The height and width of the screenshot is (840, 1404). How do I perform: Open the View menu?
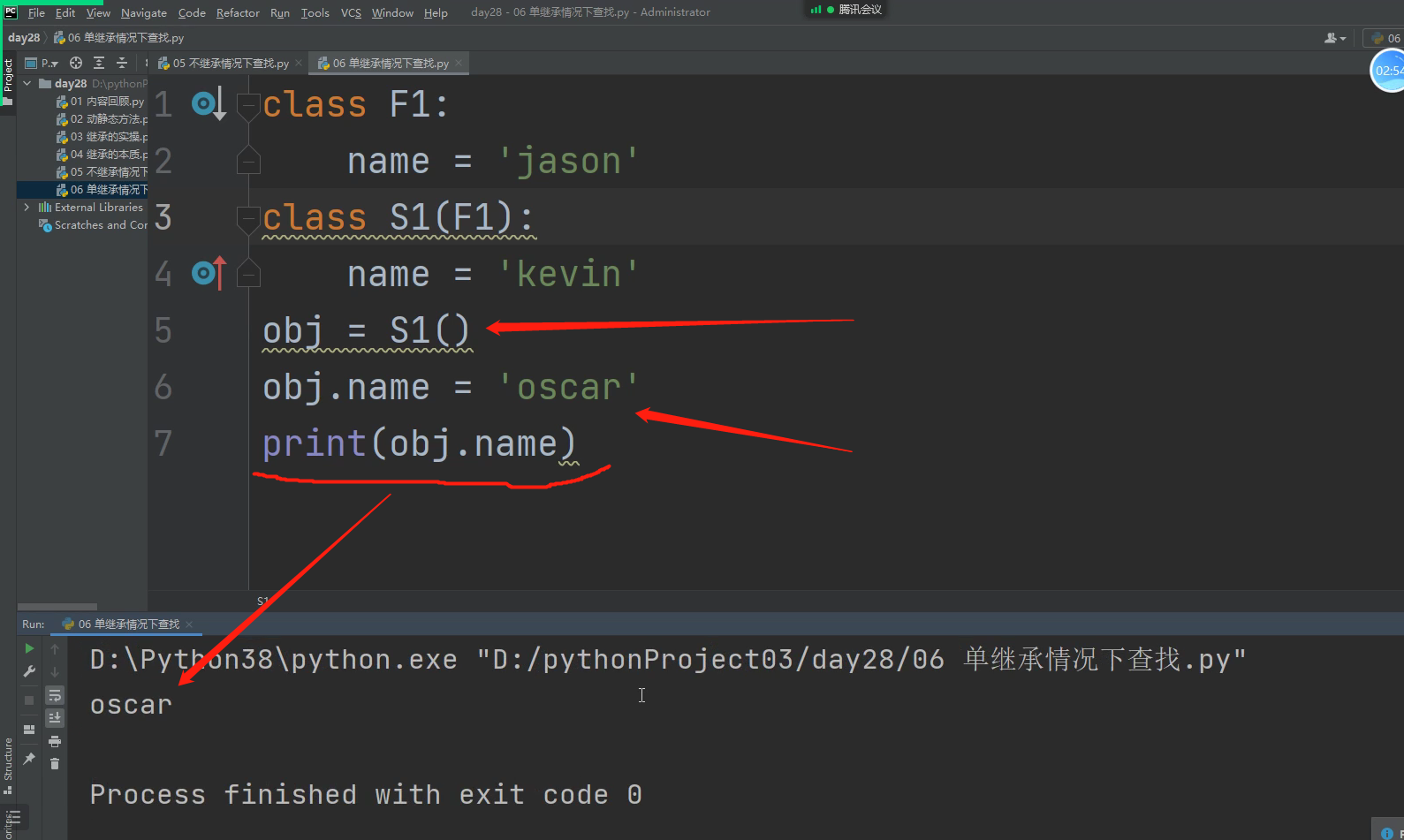[98, 12]
